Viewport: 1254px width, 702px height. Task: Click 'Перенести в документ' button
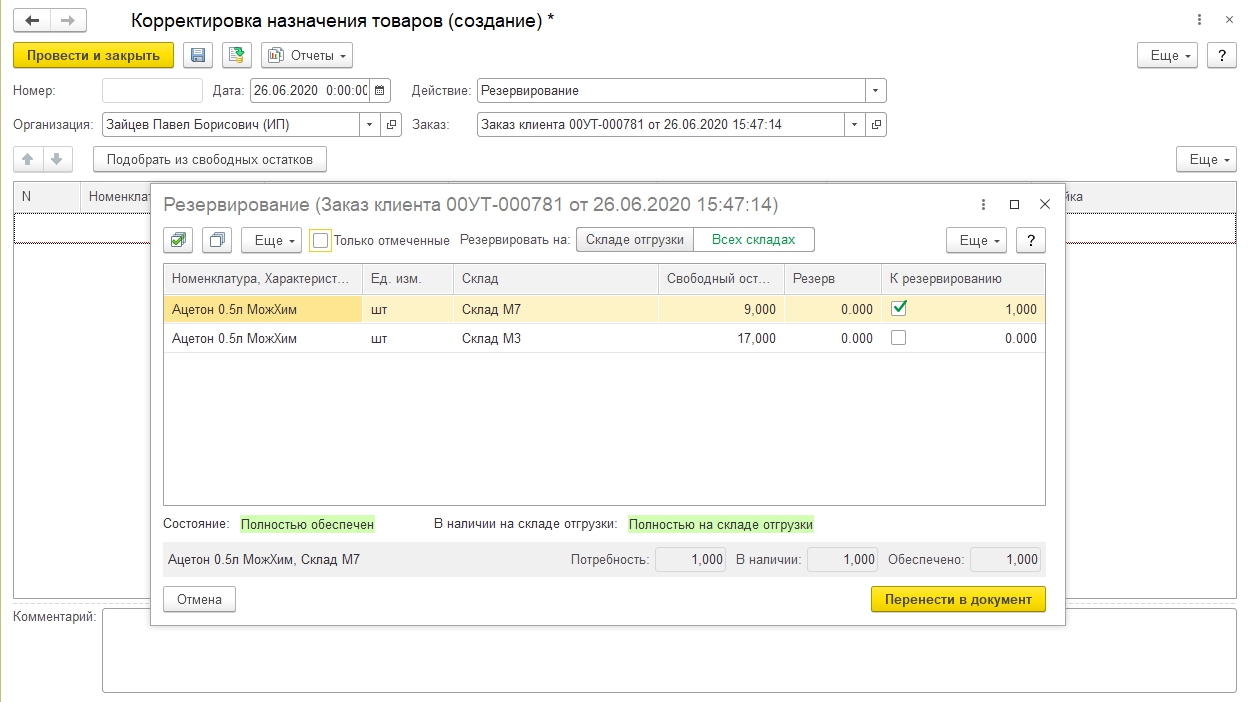pos(957,599)
